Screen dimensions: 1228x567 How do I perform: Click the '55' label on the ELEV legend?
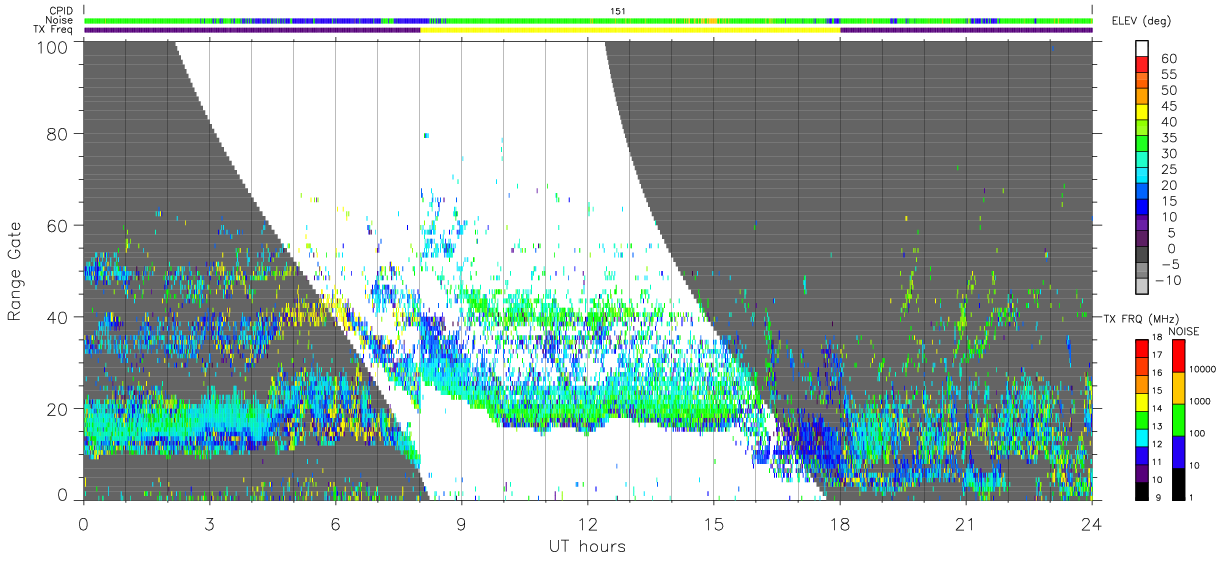click(x=1168, y=75)
